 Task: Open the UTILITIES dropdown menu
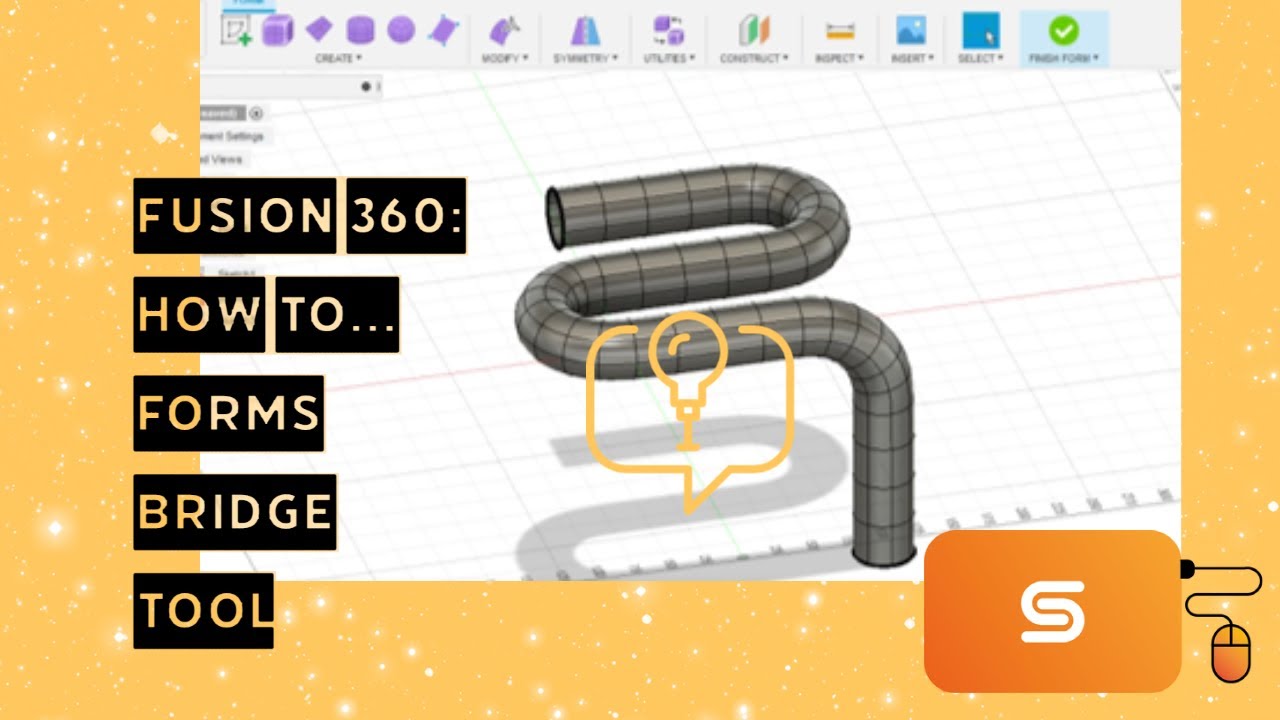tap(667, 58)
